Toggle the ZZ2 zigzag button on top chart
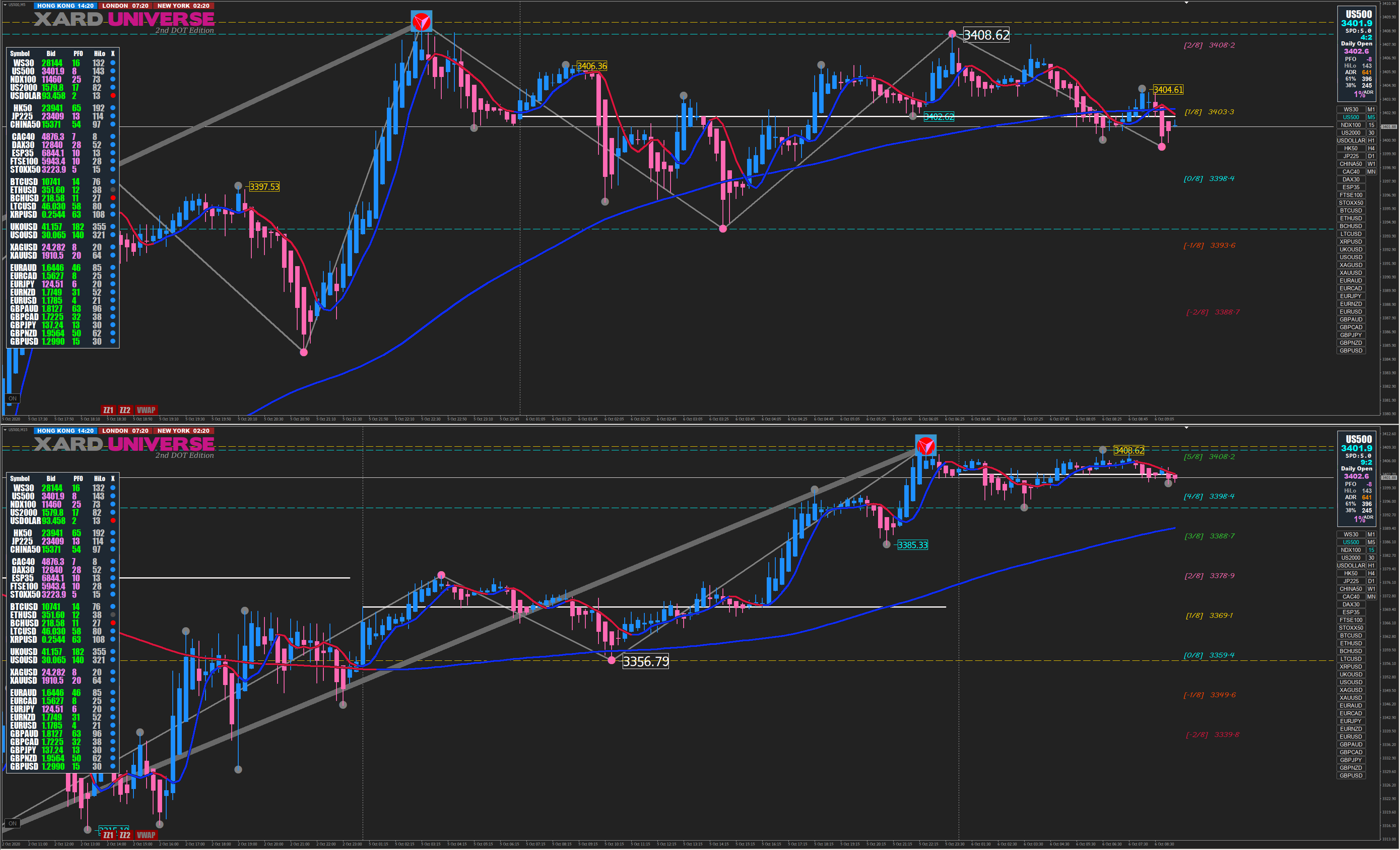Viewport: 1400px width, 850px height. pos(125,410)
